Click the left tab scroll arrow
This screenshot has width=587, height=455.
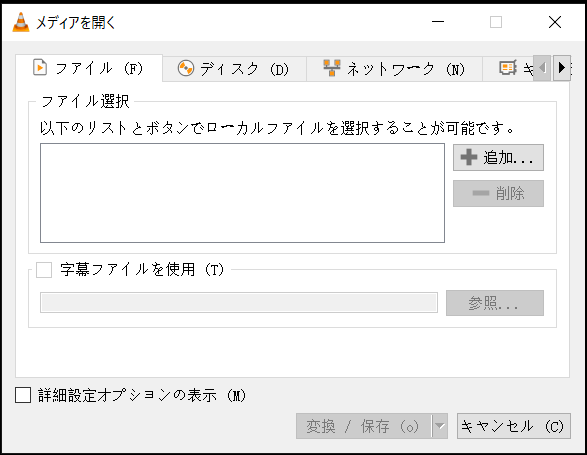[542, 68]
